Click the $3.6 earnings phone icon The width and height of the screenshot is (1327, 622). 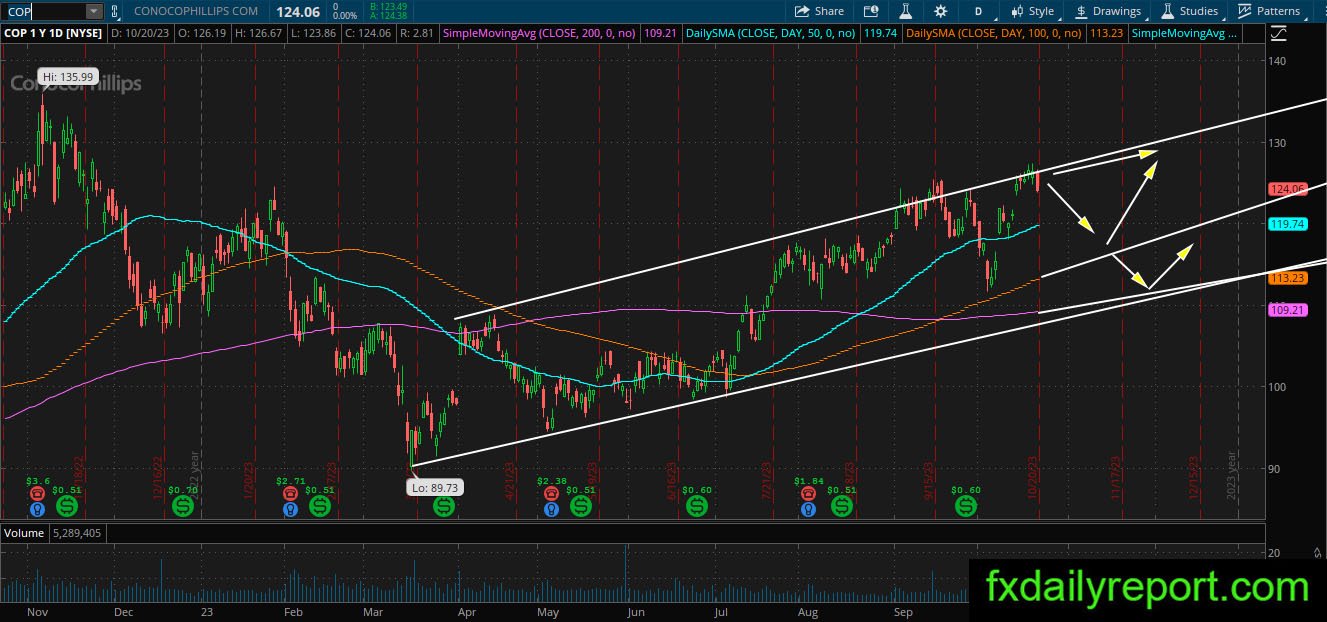38,492
